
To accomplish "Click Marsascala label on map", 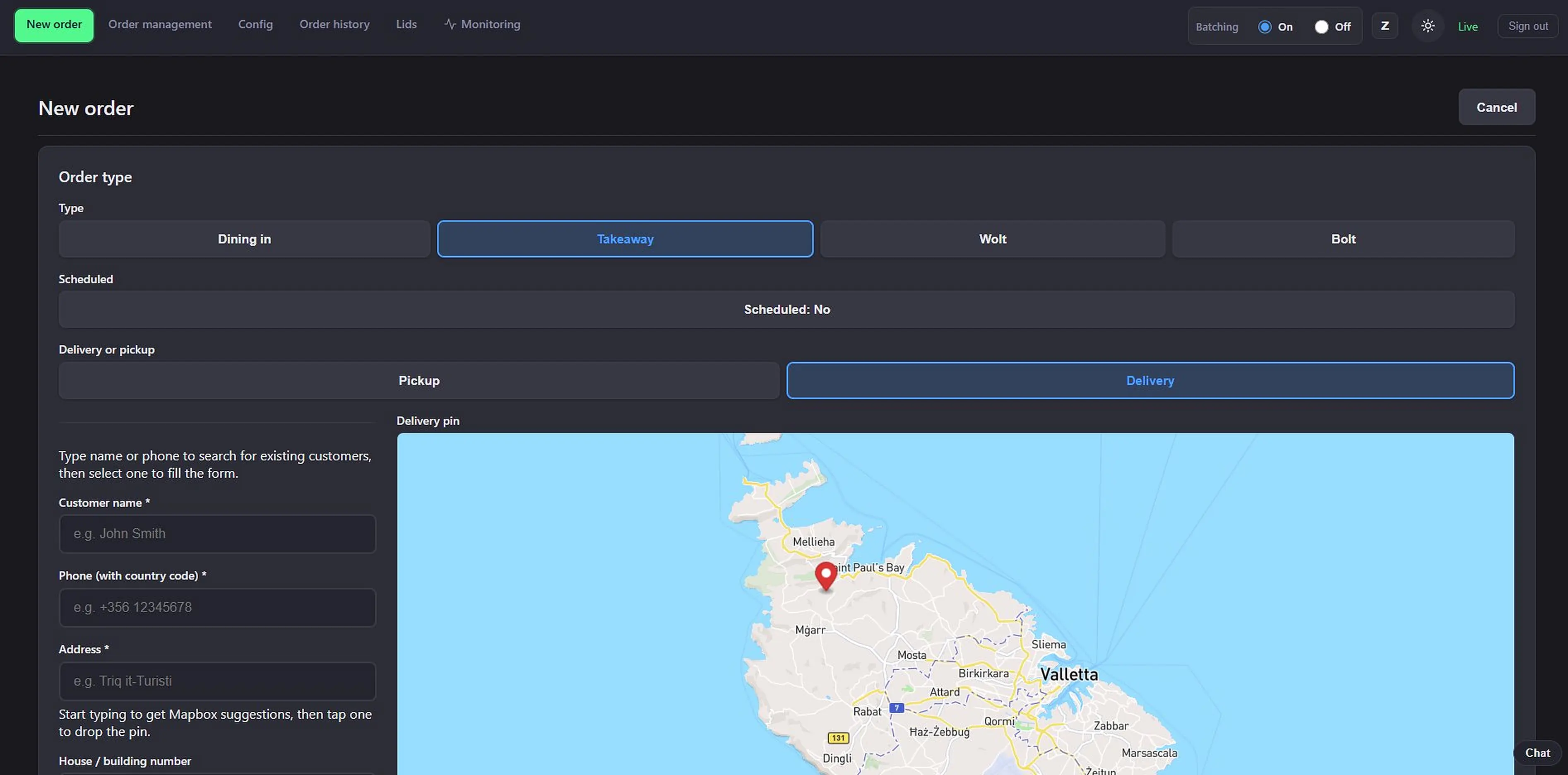I will [1149, 753].
